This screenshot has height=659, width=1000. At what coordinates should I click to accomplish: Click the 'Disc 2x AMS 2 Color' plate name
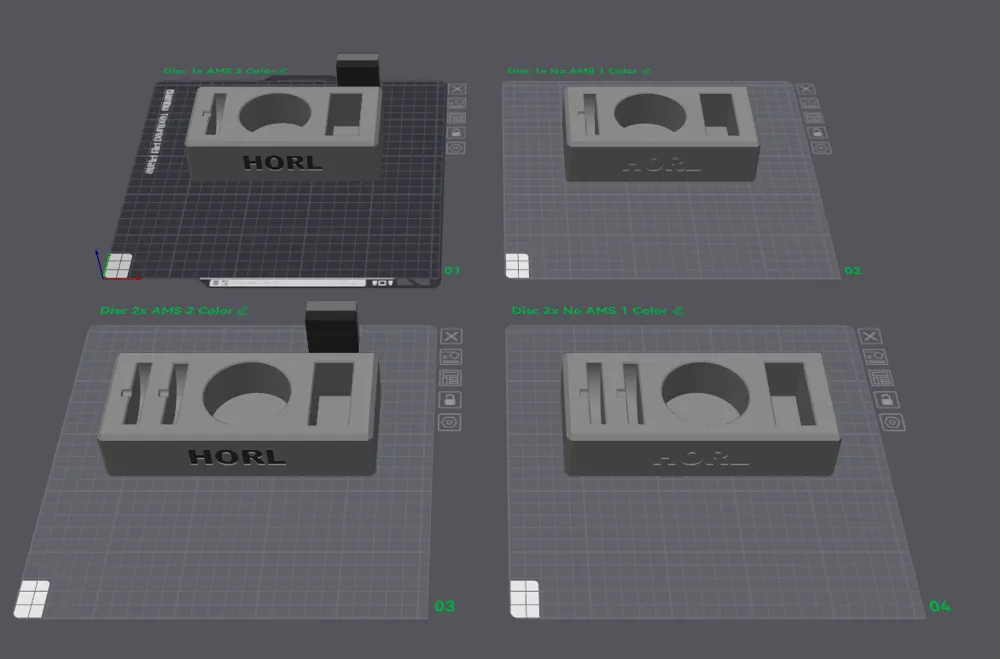(166, 311)
